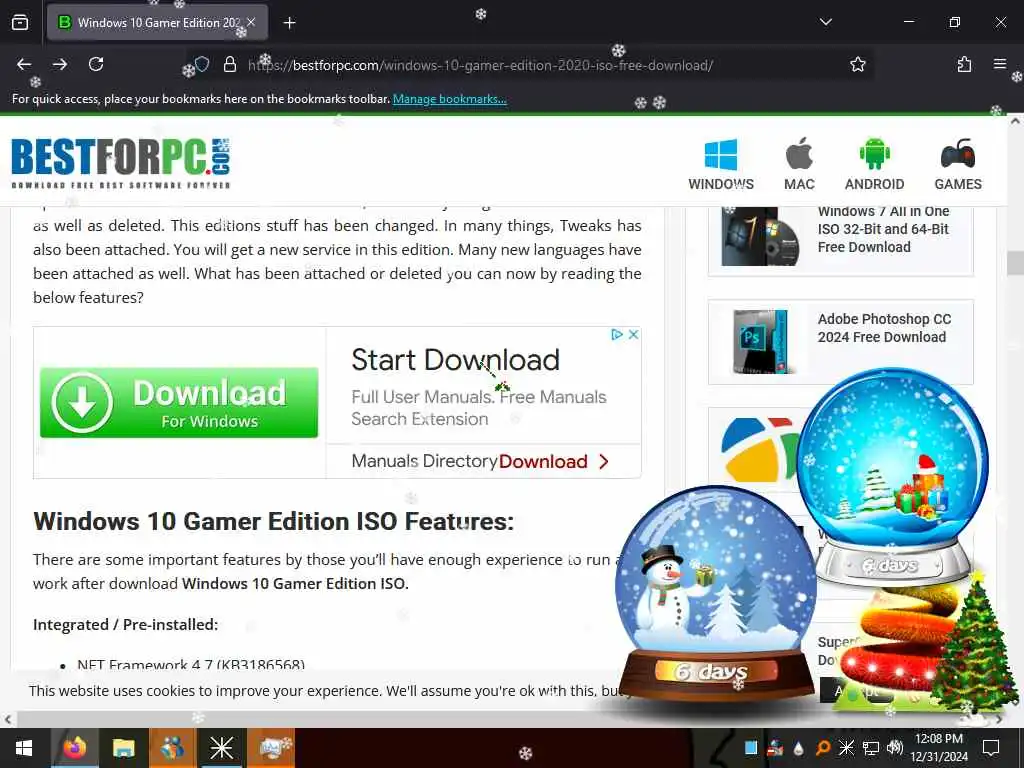This screenshot has height=768, width=1024.
Task: Click the orange chart app taskbar icon
Action: click(x=271, y=748)
